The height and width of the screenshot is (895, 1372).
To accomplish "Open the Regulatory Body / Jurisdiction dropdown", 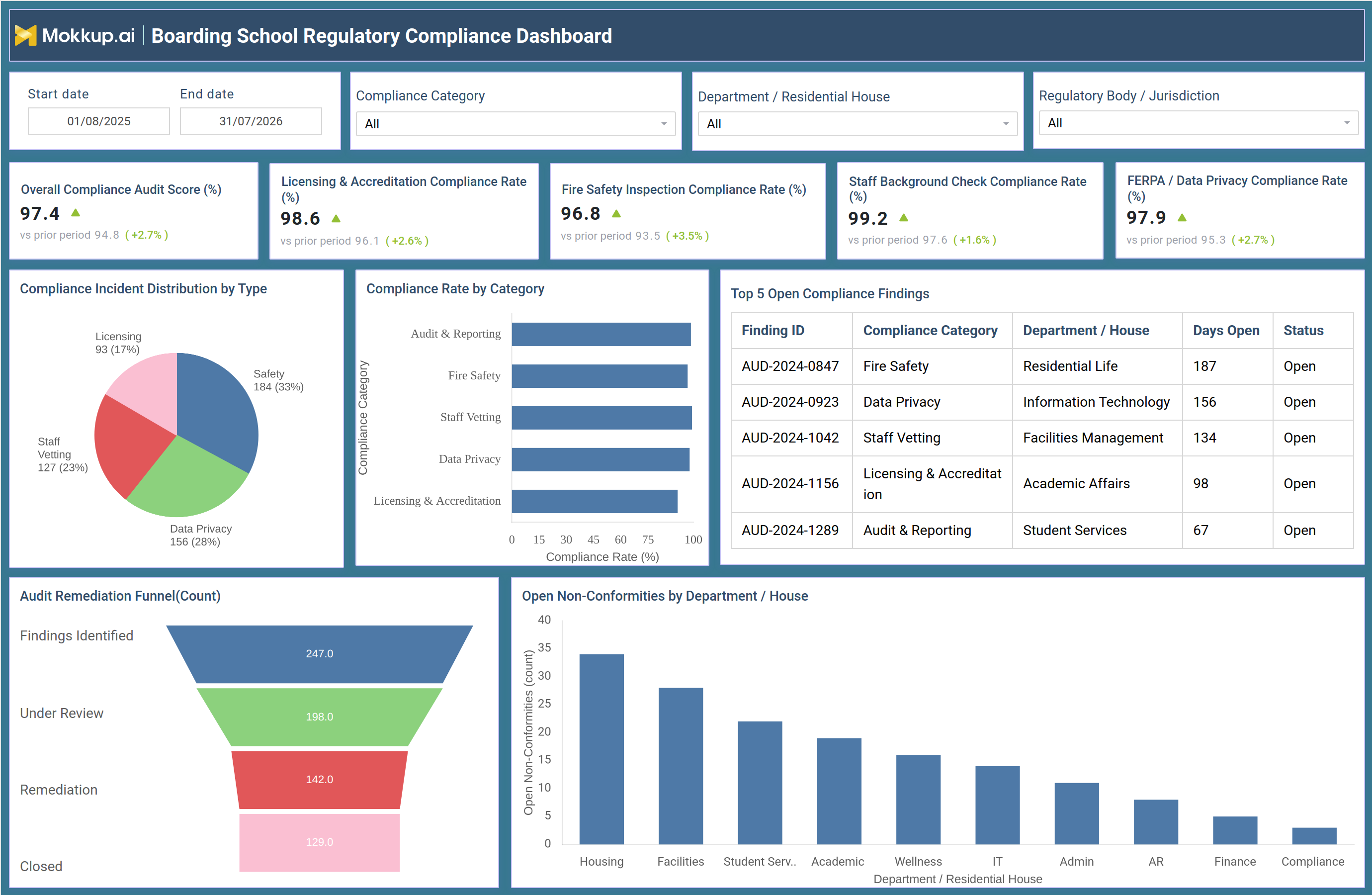I will [x=1198, y=123].
